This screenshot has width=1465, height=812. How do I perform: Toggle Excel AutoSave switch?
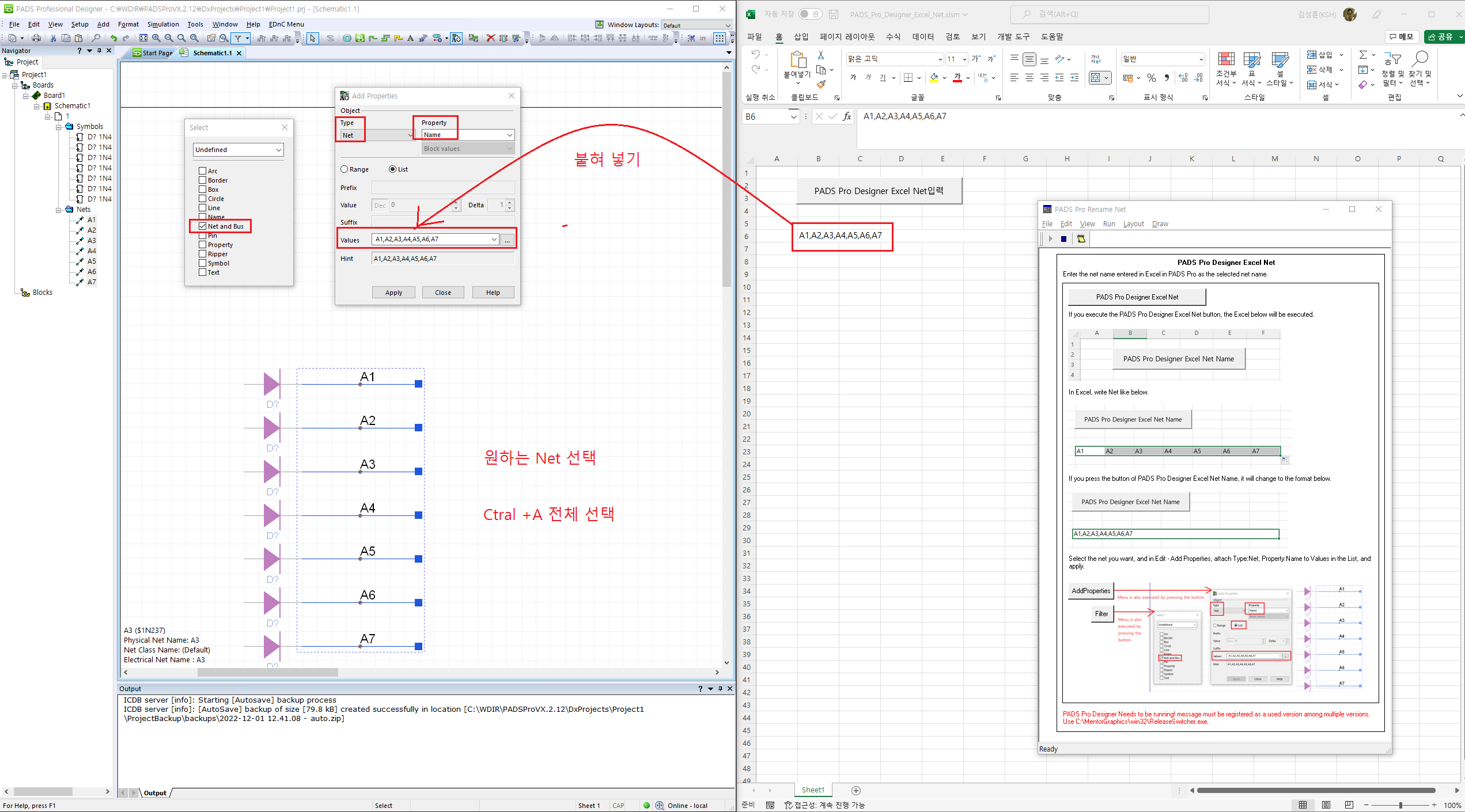tap(811, 14)
